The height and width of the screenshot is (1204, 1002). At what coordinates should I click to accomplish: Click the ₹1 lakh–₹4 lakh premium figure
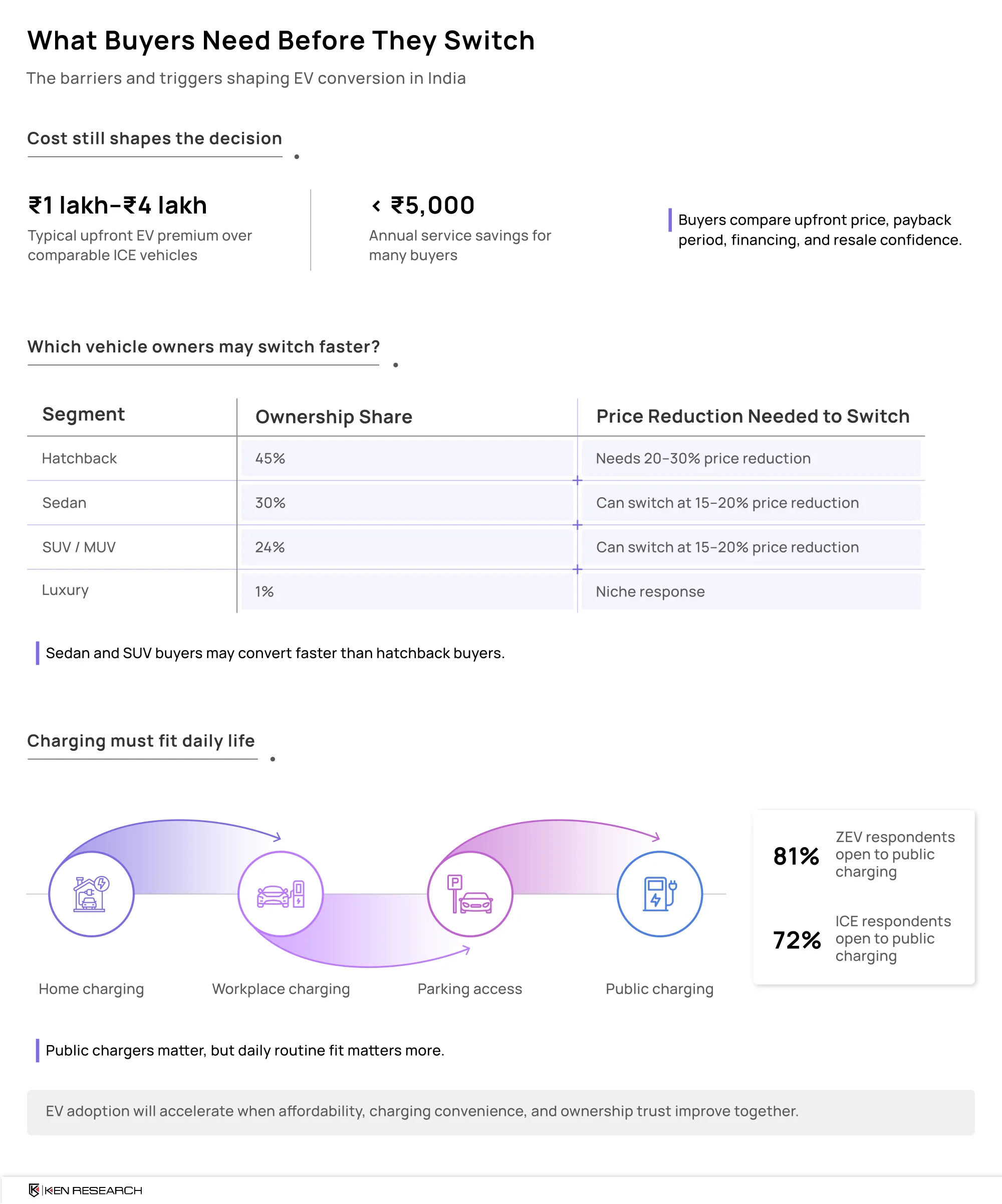tap(117, 205)
